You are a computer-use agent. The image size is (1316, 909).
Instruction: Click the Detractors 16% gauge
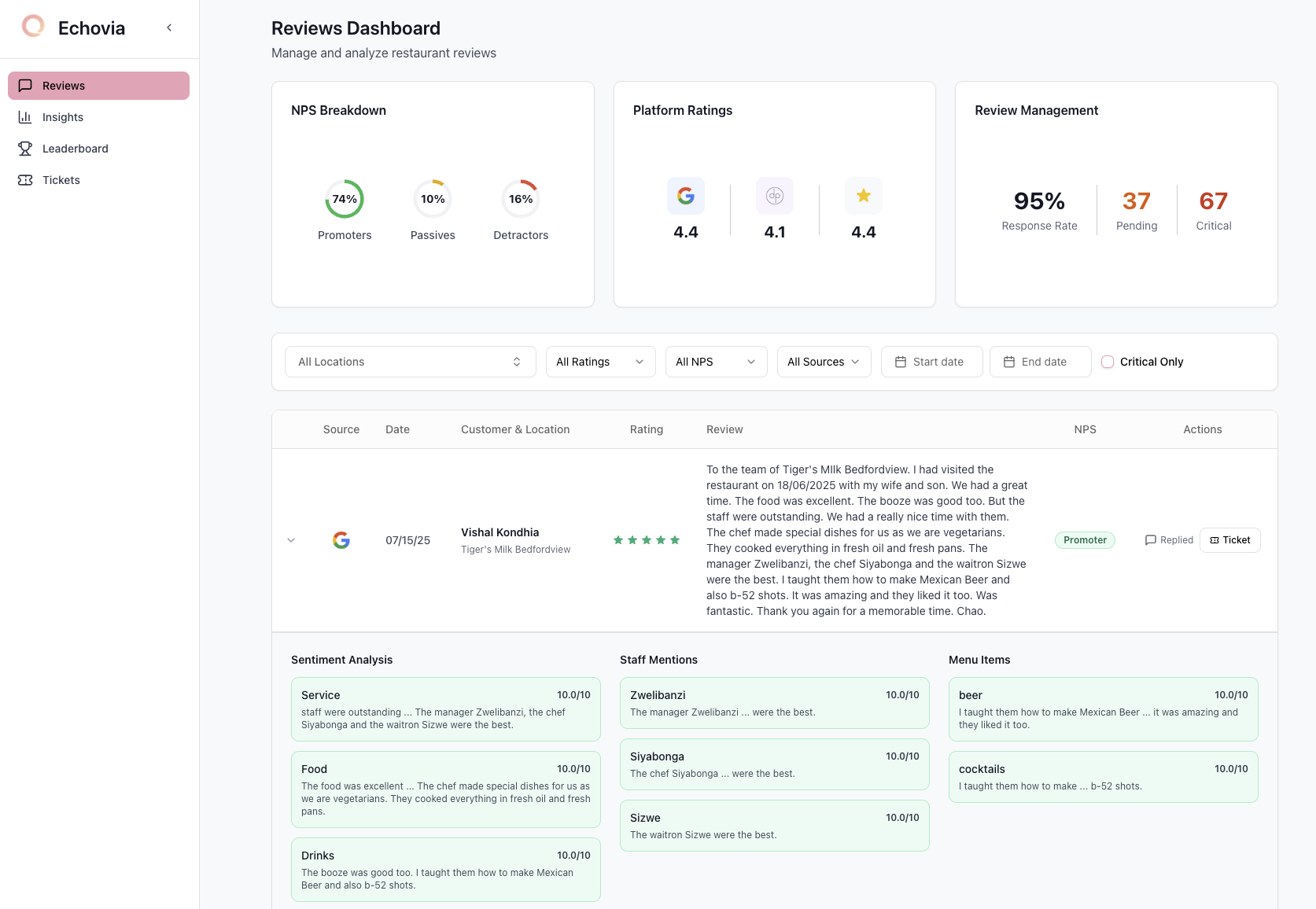coord(521,199)
